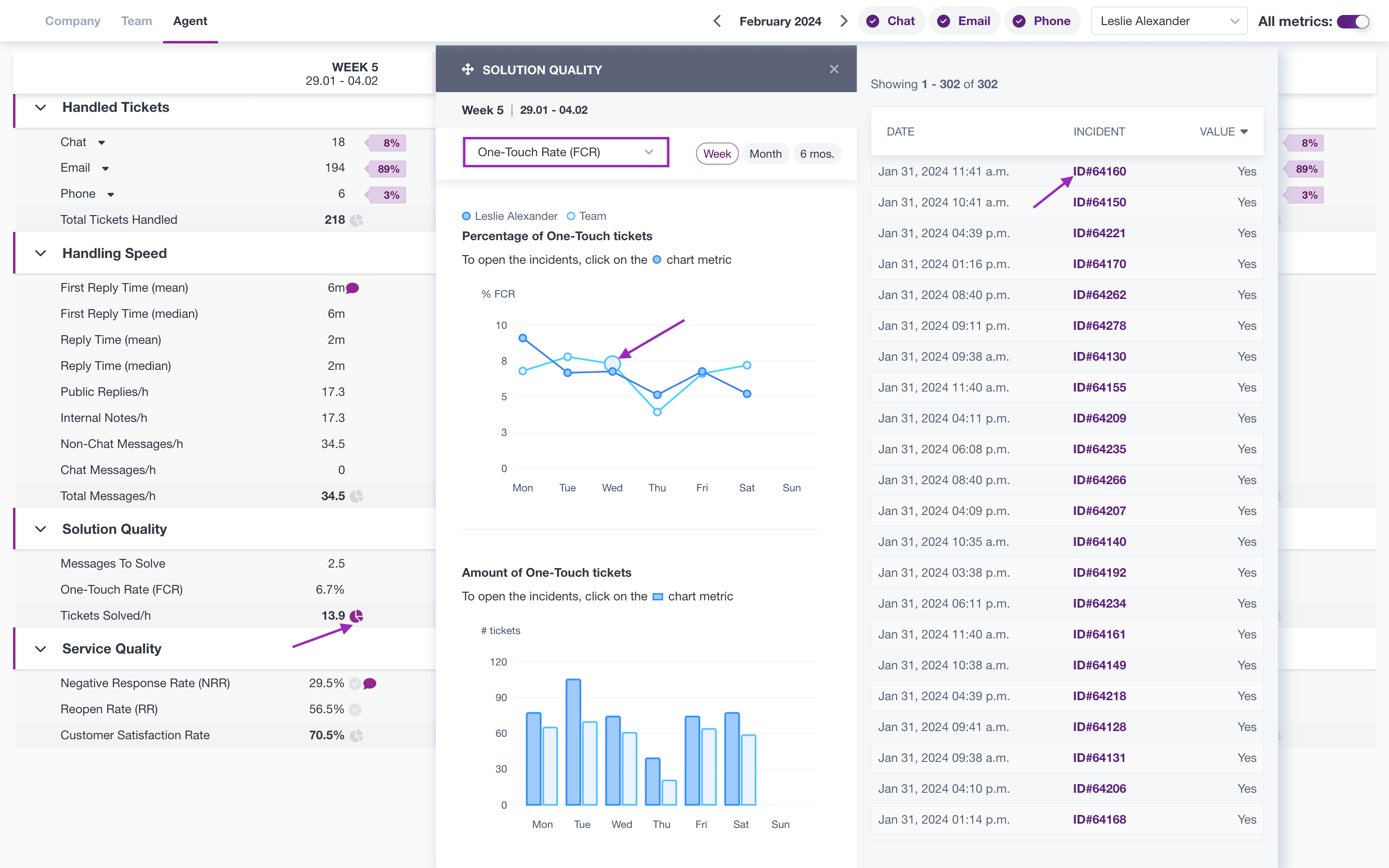Screen dimensions: 1389x868
Task: Disable the Chat channel filter
Action: pyautogui.click(x=891, y=21)
